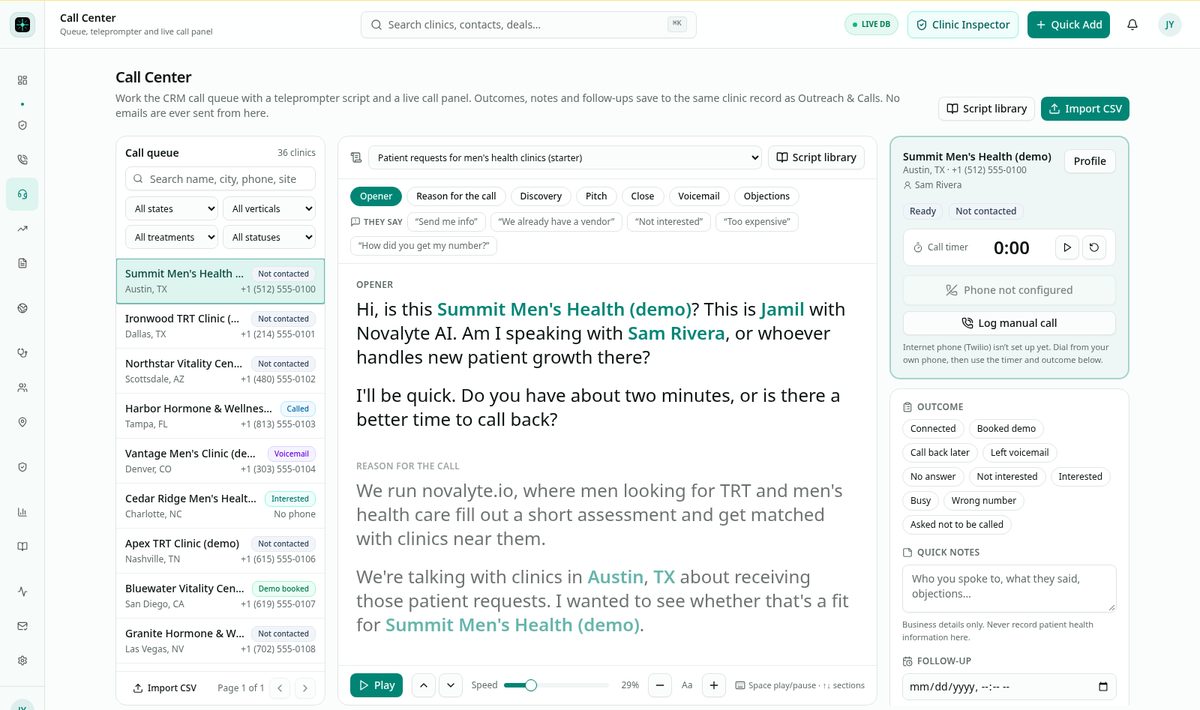
Task: Decrease teleprompter font size with minus
Action: click(660, 685)
